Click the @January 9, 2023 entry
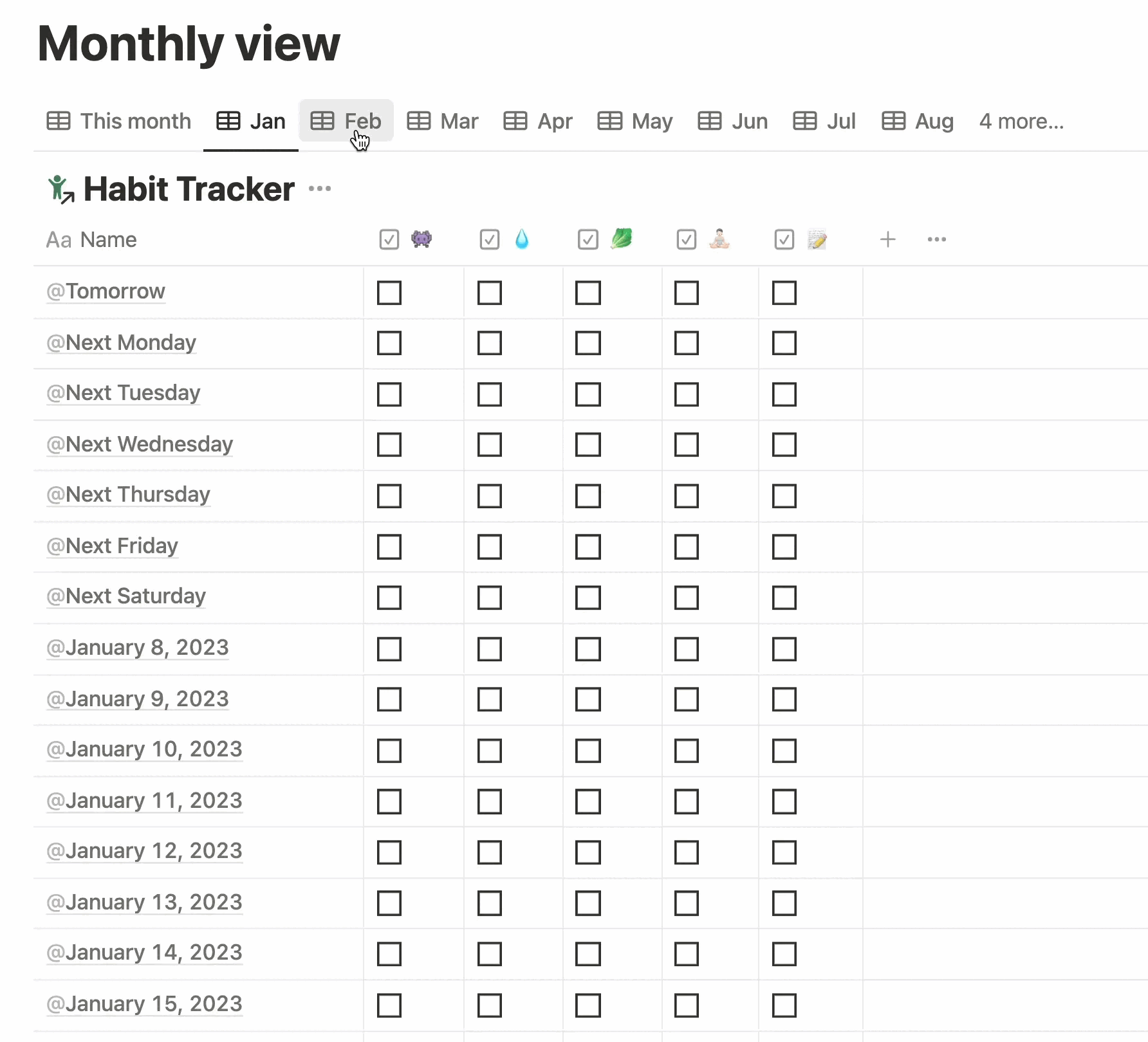The image size is (1148, 1042). point(137,699)
